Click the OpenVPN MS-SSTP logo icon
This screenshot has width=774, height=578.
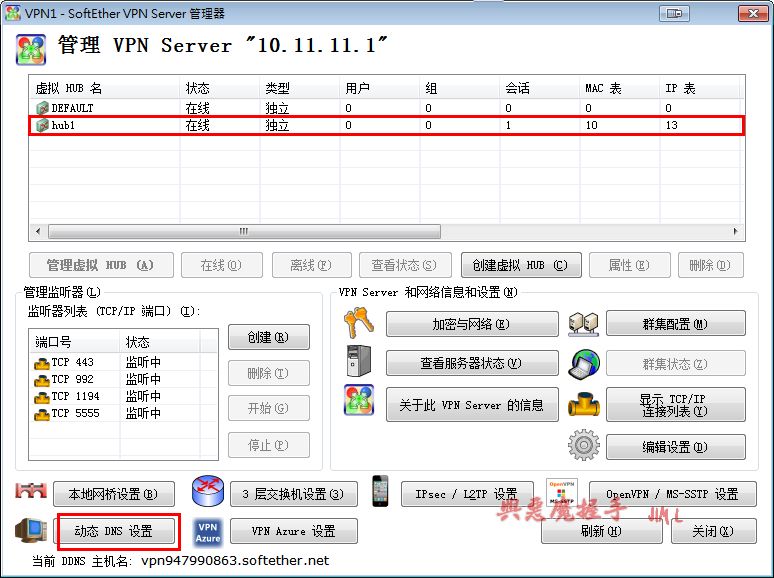(x=561, y=492)
